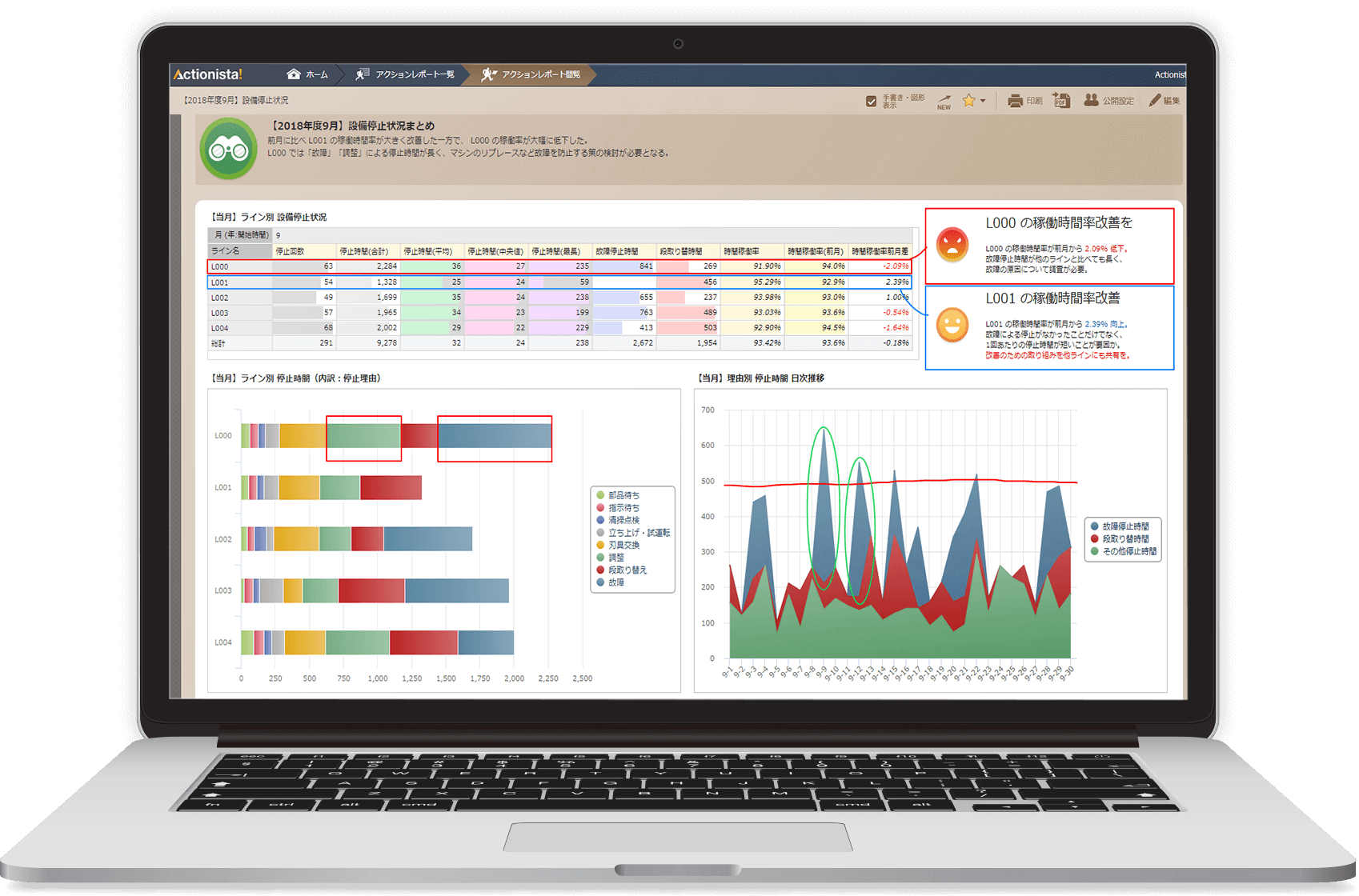Click the yellow star favorite icon
The image size is (1359, 896).
coord(968,101)
